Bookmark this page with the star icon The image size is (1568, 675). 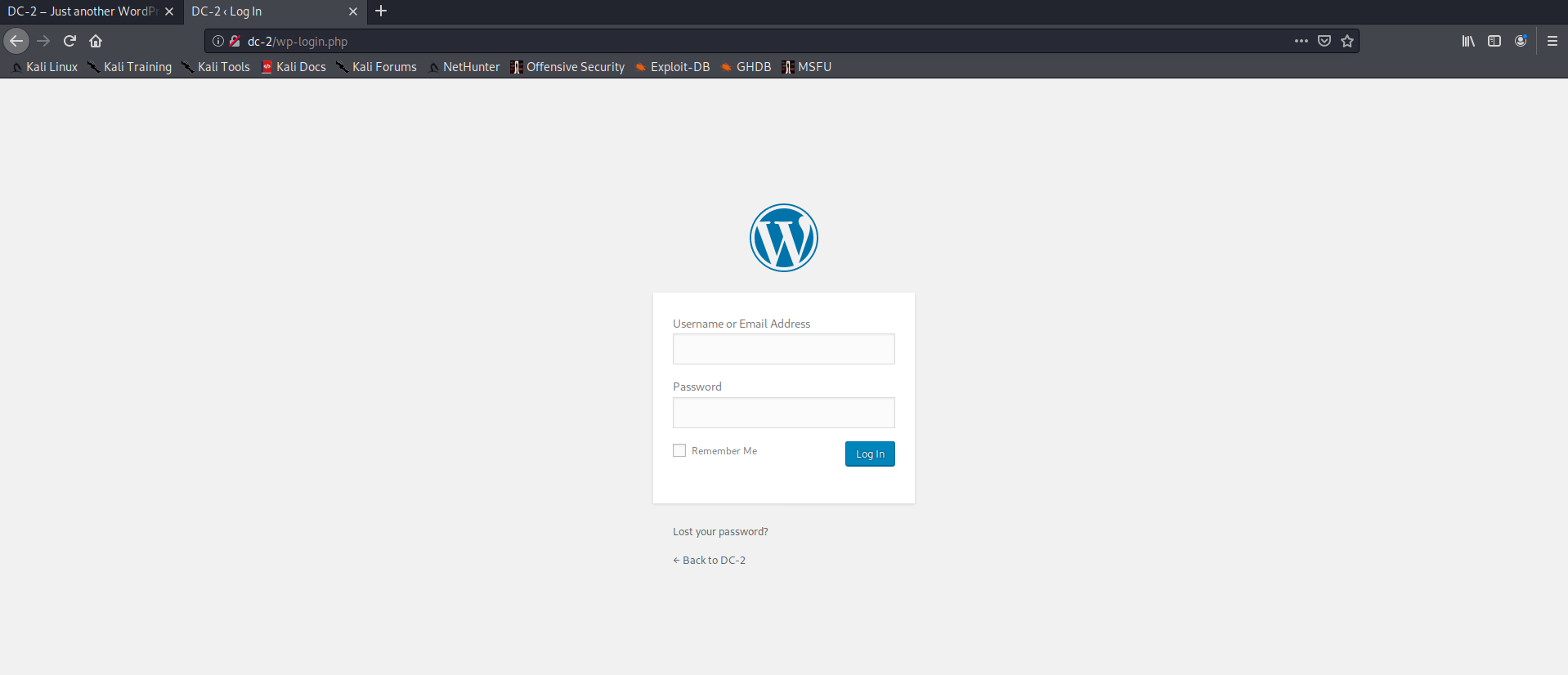(x=1347, y=41)
